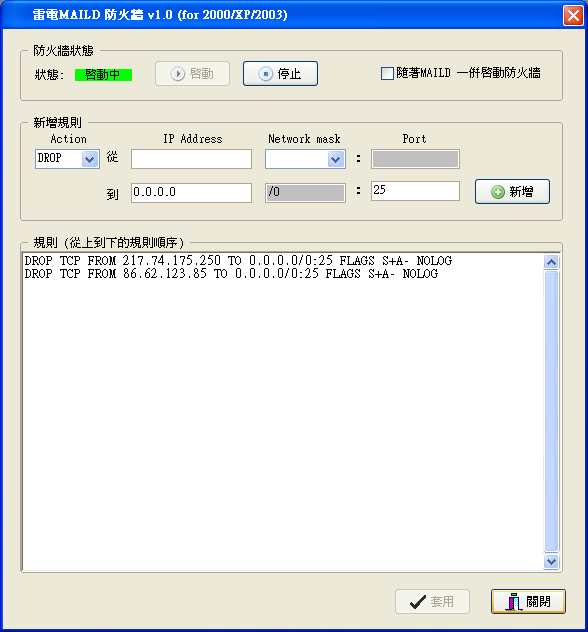This screenshot has width=588, height=632.
Task: Click the rules list scroll down arrow
Action: pyautogui.click(x=551, y=561)
